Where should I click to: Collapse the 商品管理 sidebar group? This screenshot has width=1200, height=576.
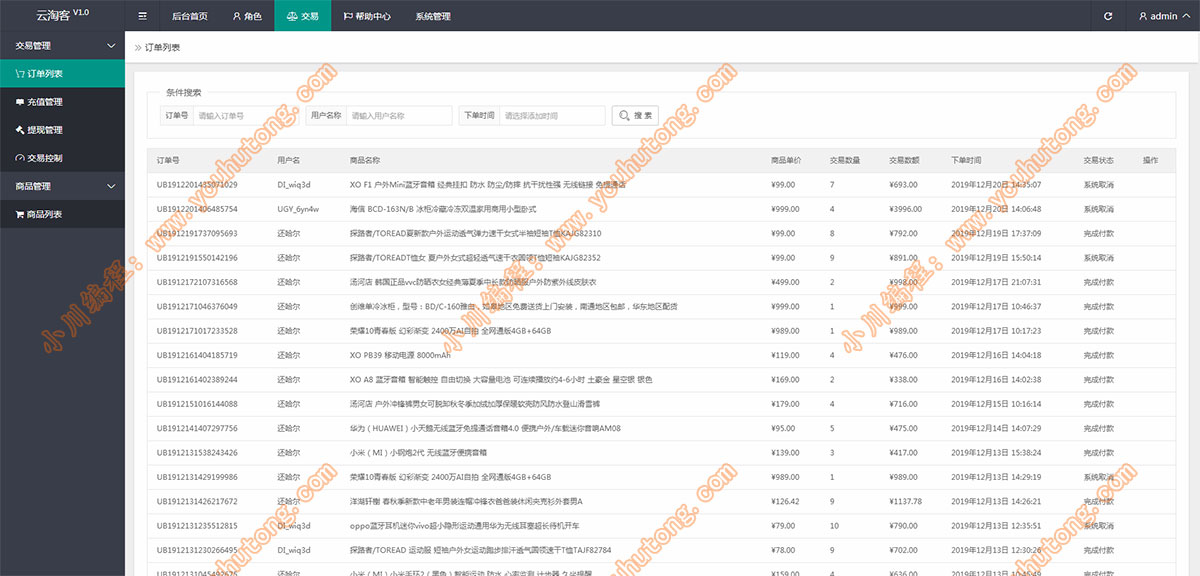(62, 186)
